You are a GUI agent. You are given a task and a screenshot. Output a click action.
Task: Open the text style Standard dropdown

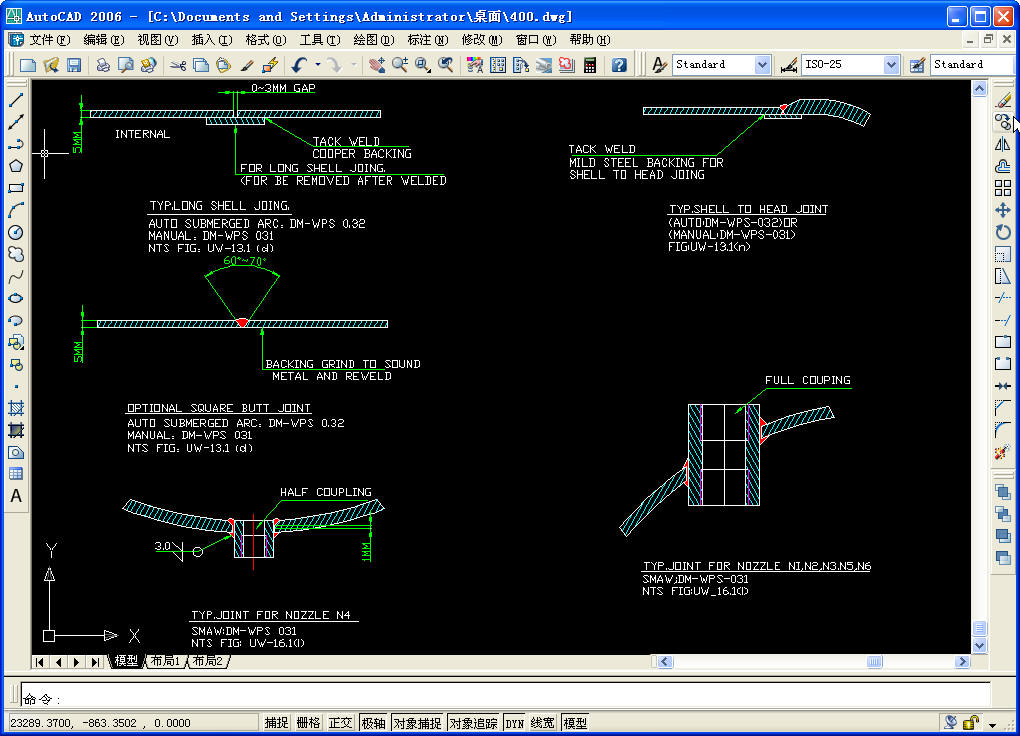click(x=762, y=64)
